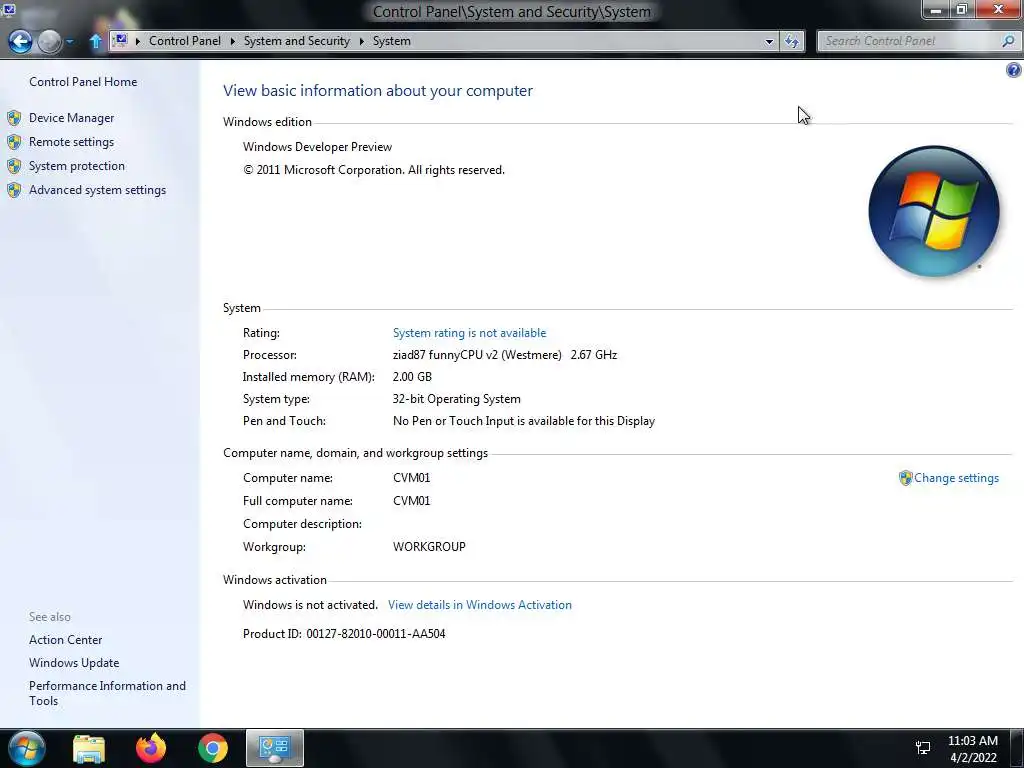Click the Control Panel taskbar button

(275, 748)
